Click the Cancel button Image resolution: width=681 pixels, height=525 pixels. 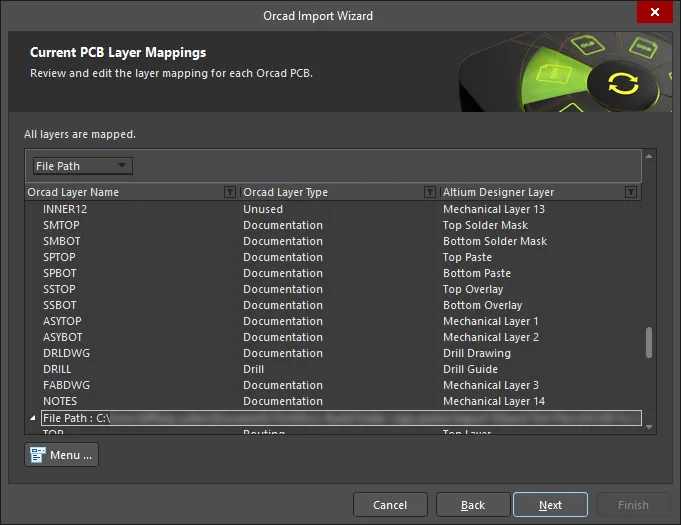coord(390,505)
